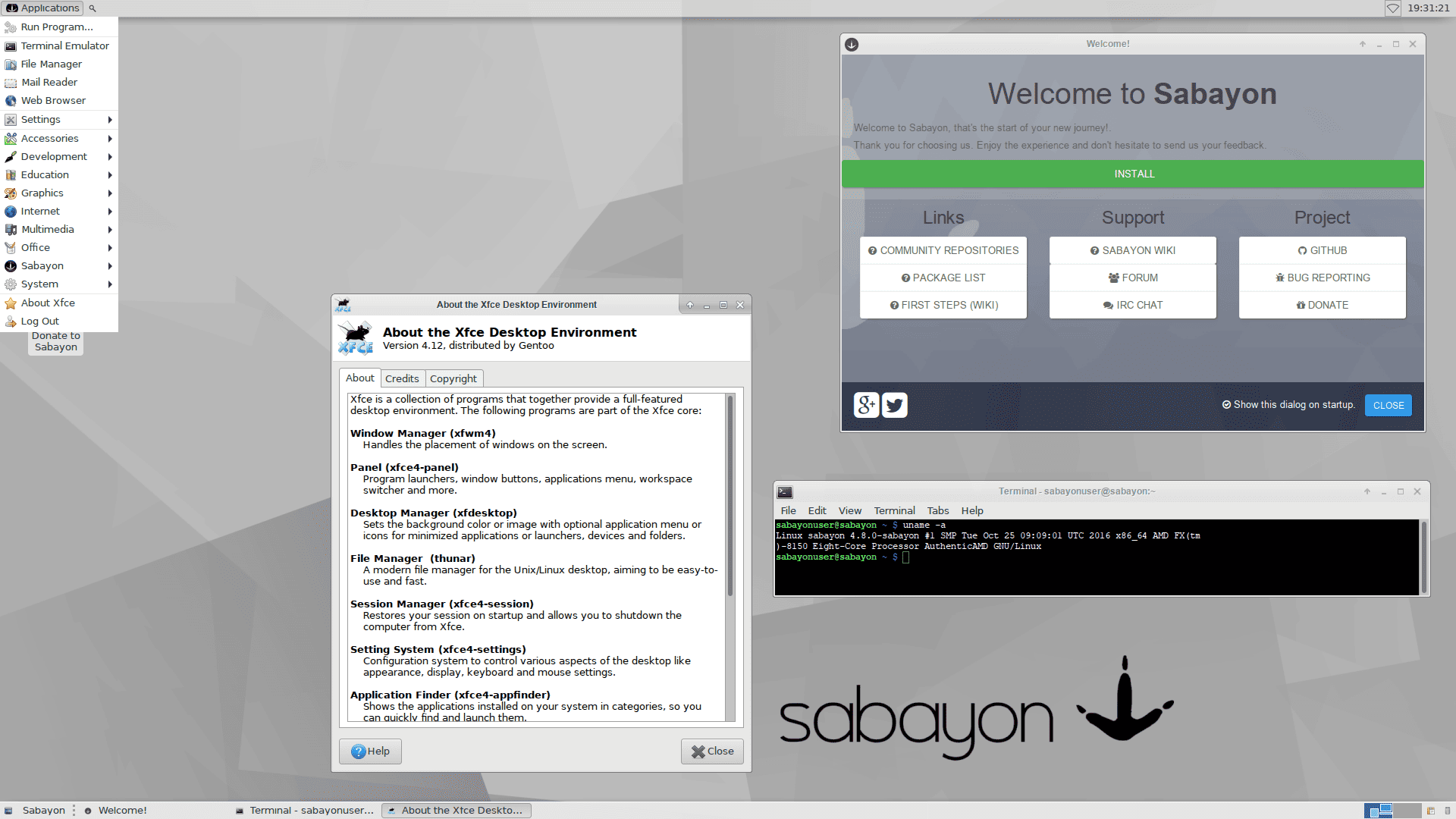Click Close button in About Xfce dialog

pos(712,752)
